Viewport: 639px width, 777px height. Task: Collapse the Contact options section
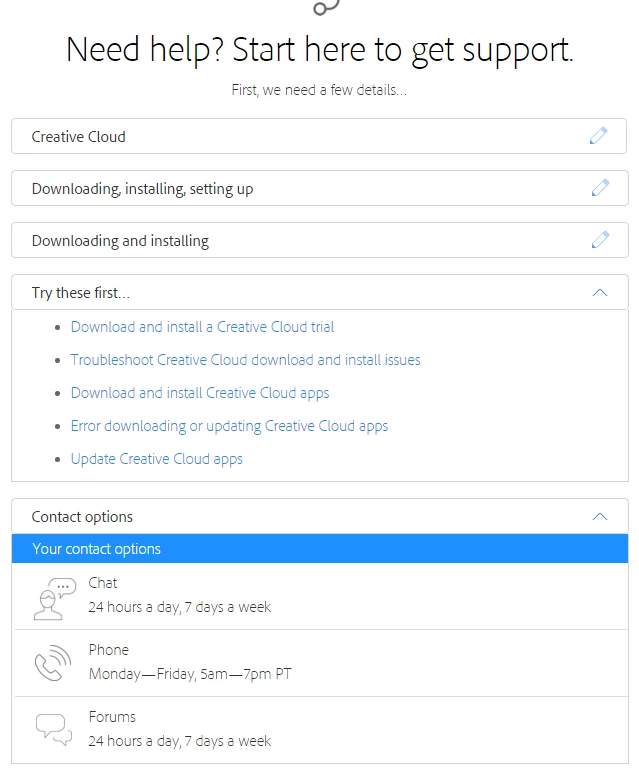pos(599,517)
